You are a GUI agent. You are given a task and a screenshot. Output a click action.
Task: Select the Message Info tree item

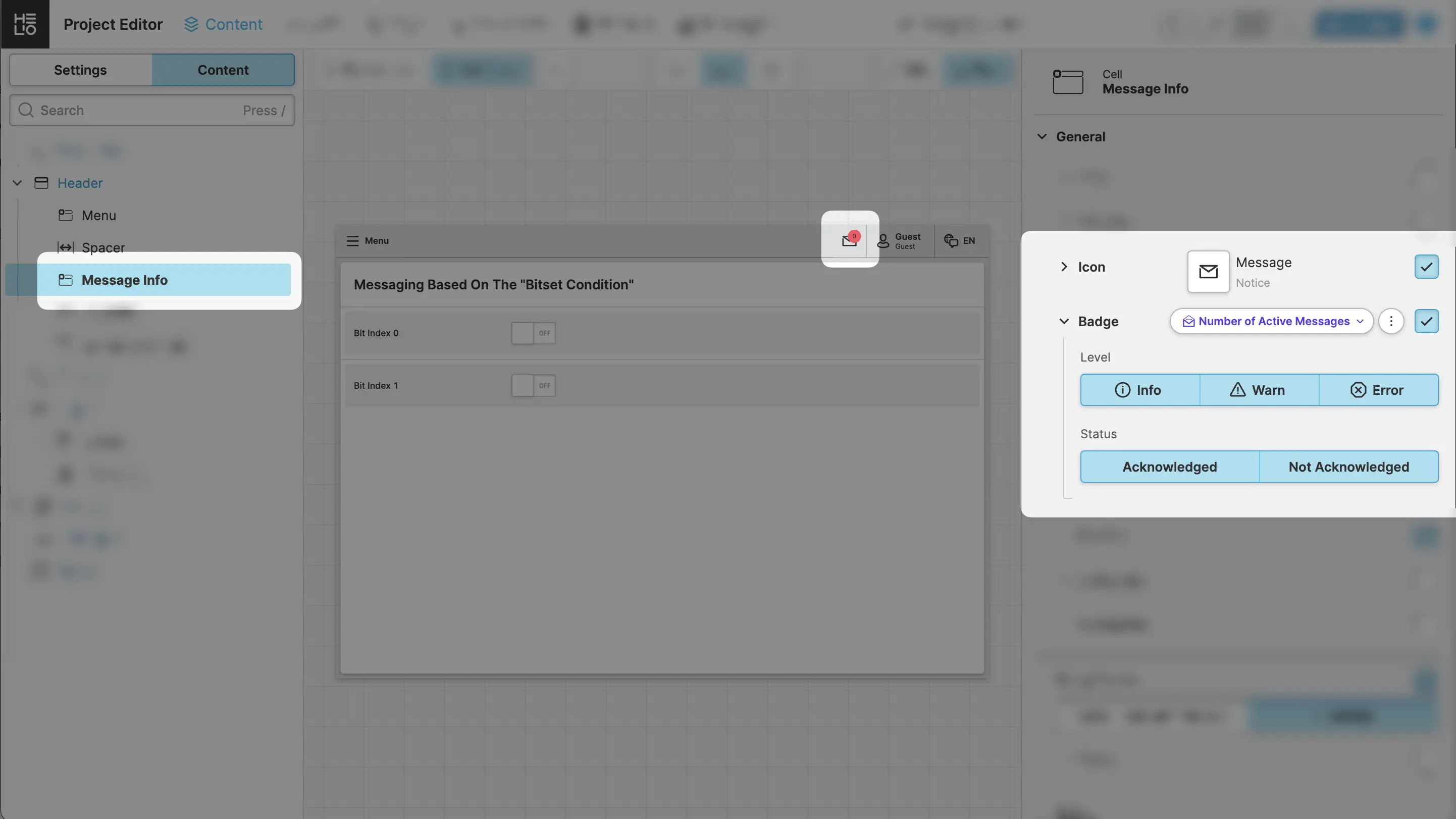click(x=124, y=280)
